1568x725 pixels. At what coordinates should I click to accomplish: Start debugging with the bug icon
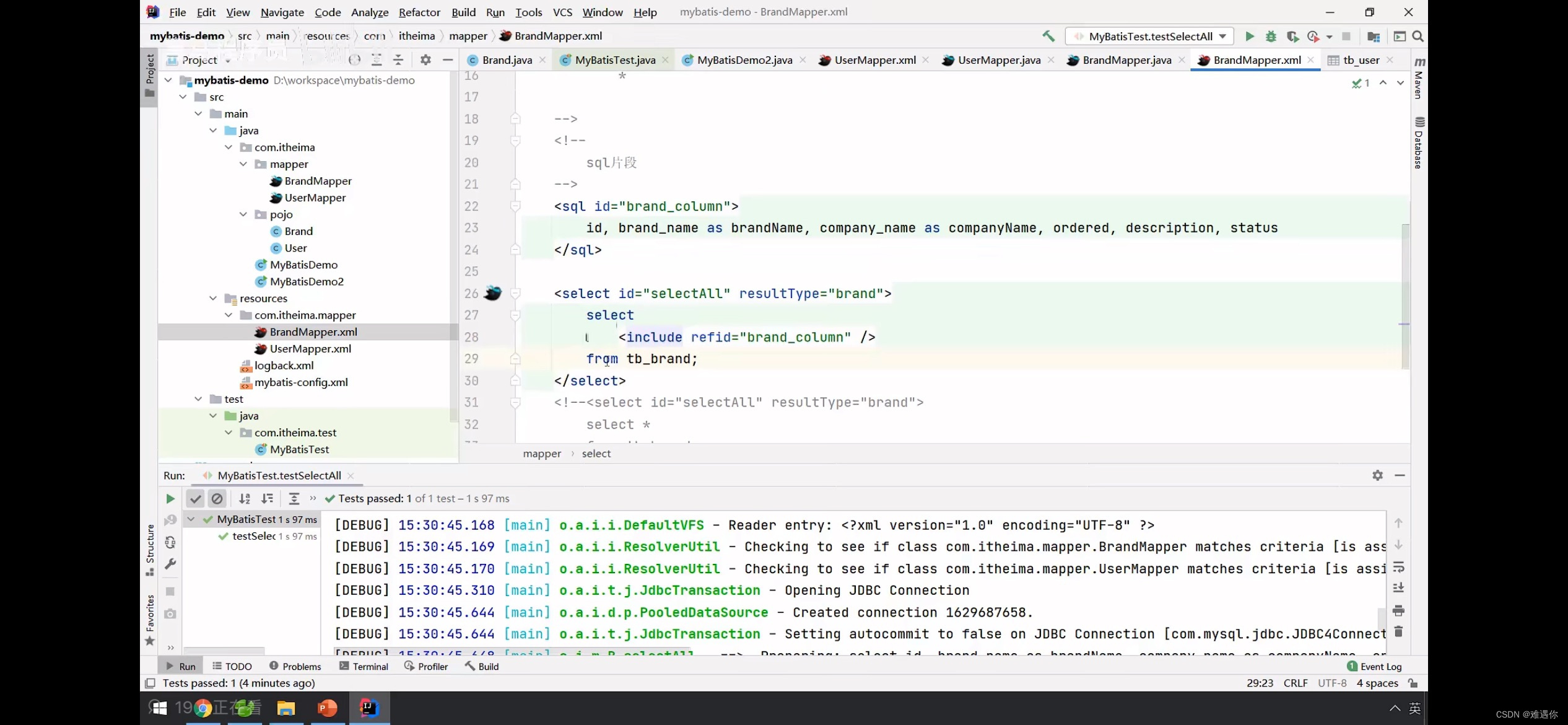pos(1271,36)
